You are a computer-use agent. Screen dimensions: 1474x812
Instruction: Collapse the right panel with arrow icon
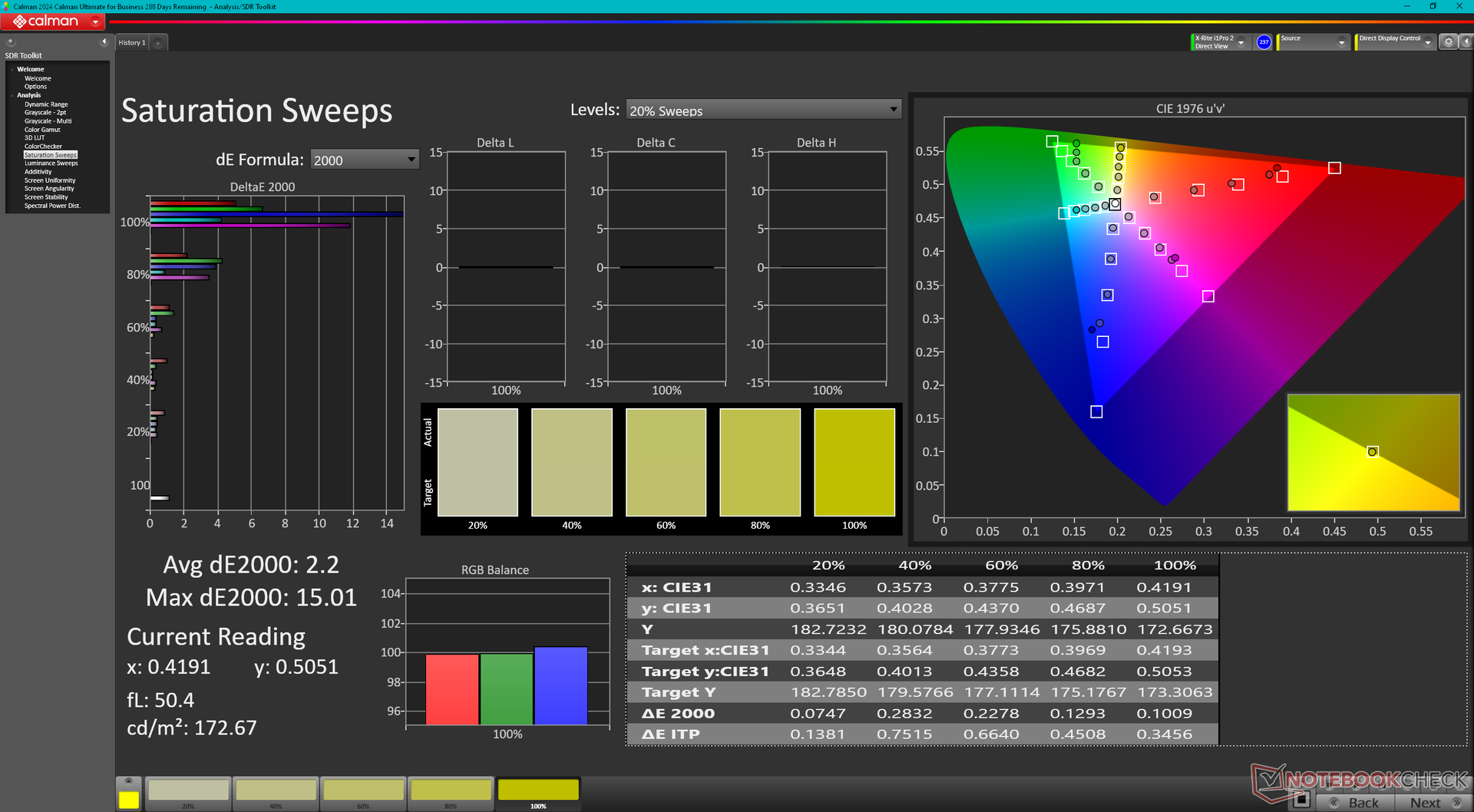1466,42
